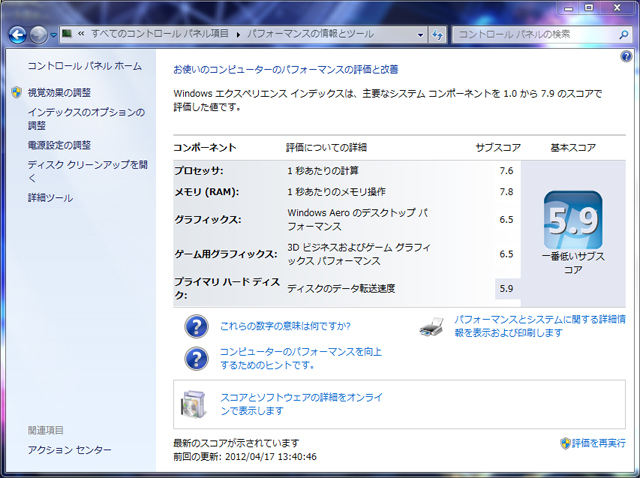Click the 評価についての詳細 column header
Image resolution: width=640 pixels, height=478 pixels.
326,148
